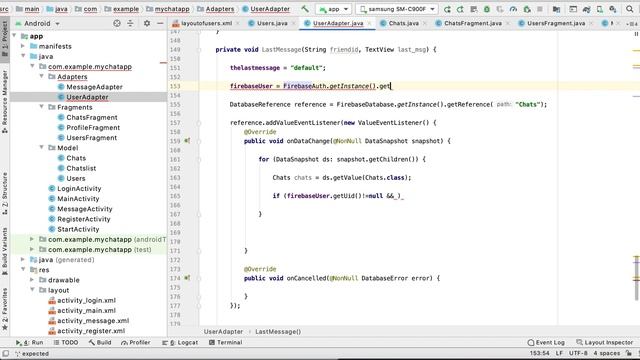Collapse the layout folder
Screen dimensions: 640x360
(x=32, y=290)
